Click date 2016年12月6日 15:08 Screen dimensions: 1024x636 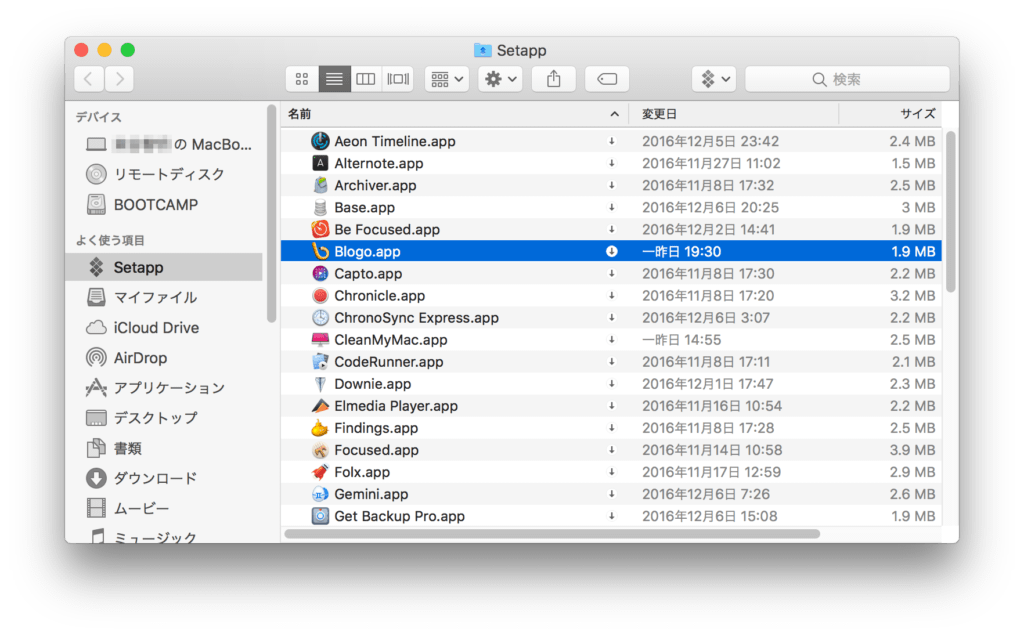pyautogui.click(x=709, y=517)
